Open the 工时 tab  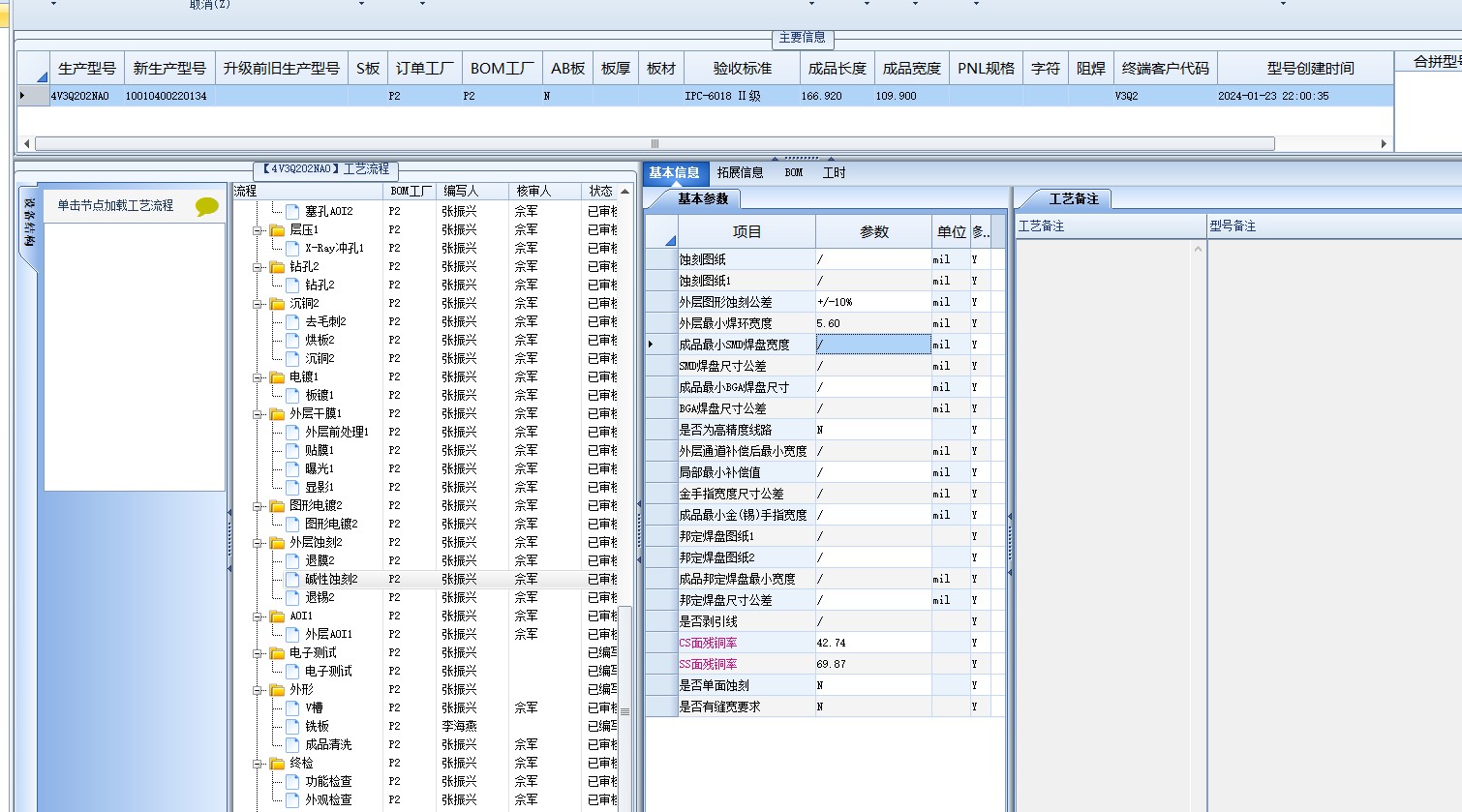click(x=834, y=173)
